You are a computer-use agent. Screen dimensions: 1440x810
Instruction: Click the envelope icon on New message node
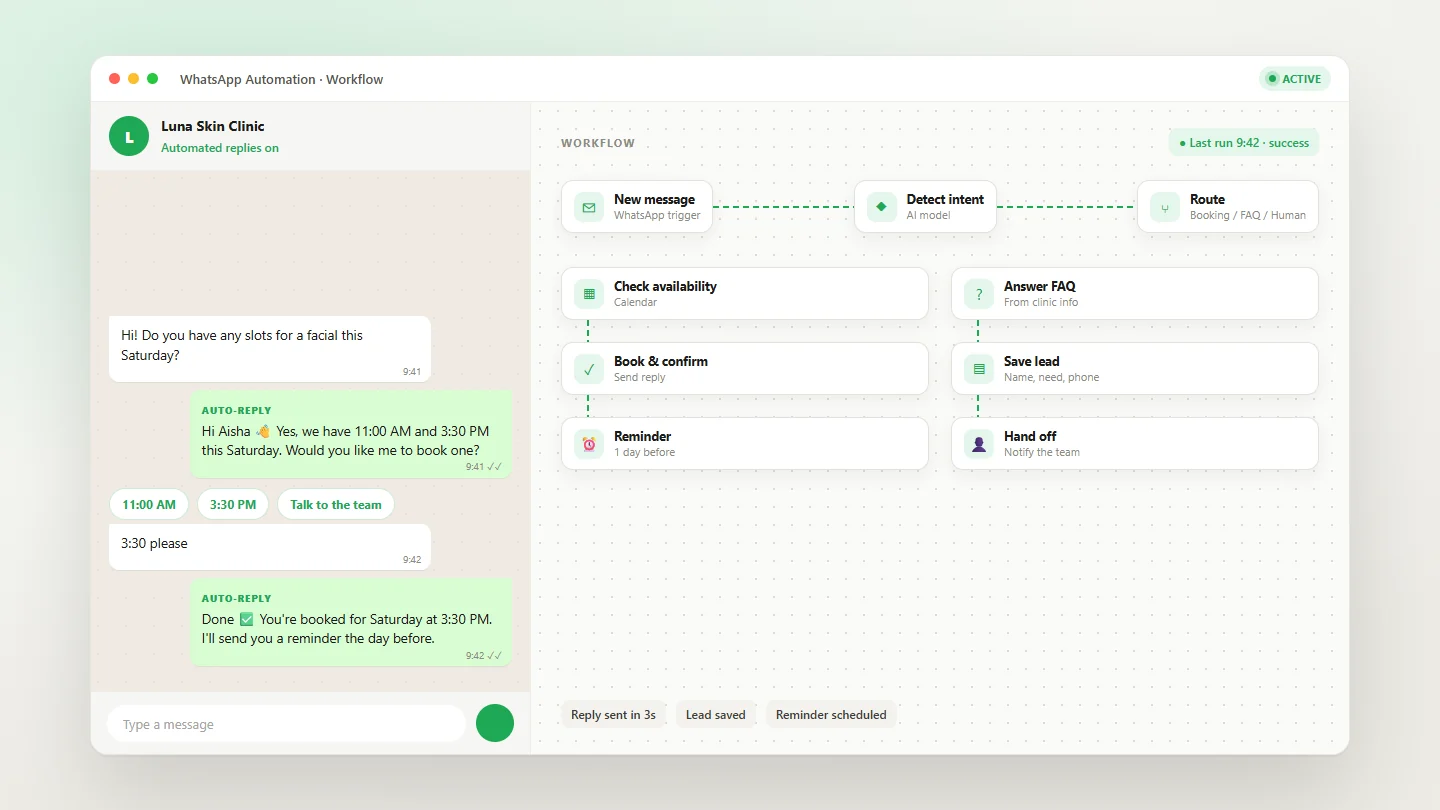(x=589, y=207)
